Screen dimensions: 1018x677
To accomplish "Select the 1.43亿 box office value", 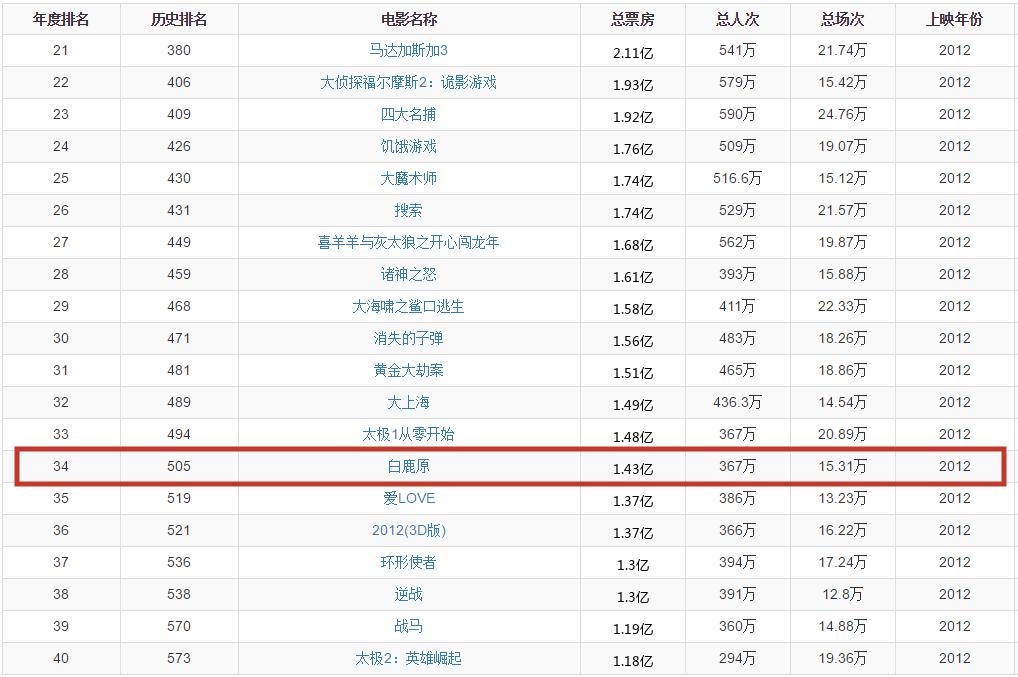I will coord(633,469).
